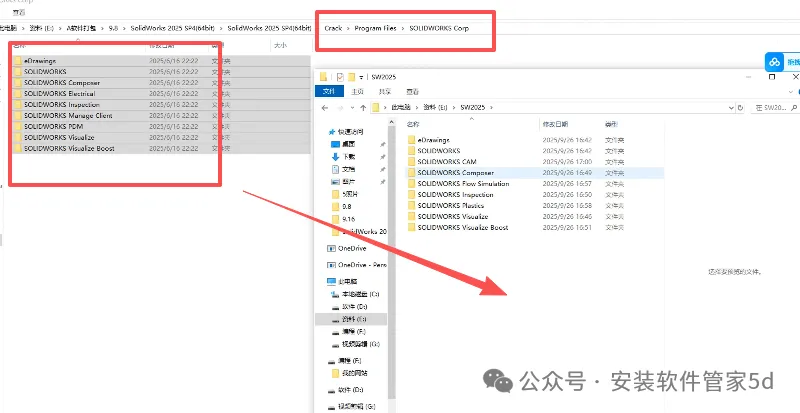Click Crack in the back window breadcrumb
Image resolution: width=800 pixels, height=413 pixels.
[333, 29]
